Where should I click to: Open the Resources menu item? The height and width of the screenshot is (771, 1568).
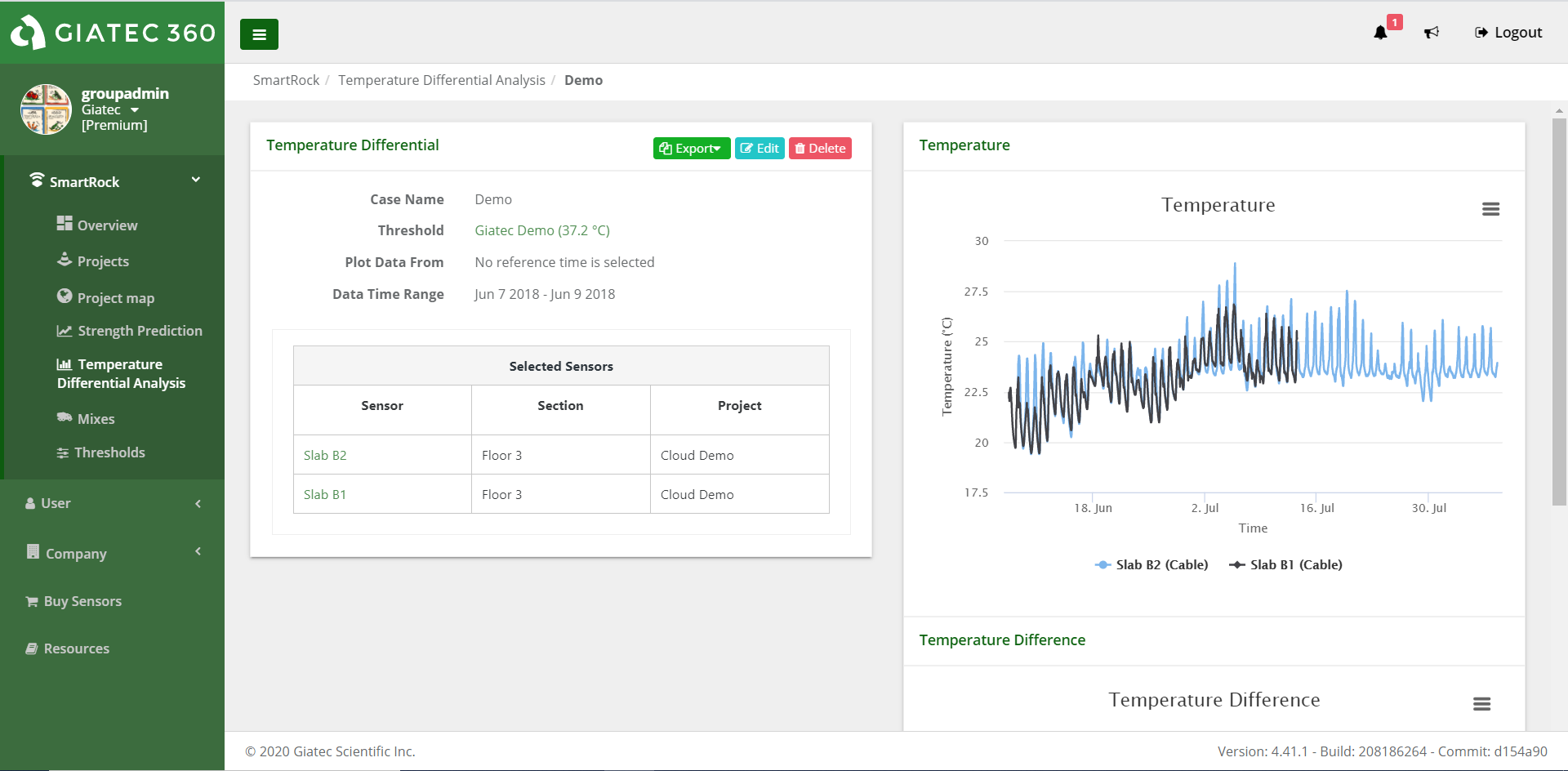click(x=76, y=648)
